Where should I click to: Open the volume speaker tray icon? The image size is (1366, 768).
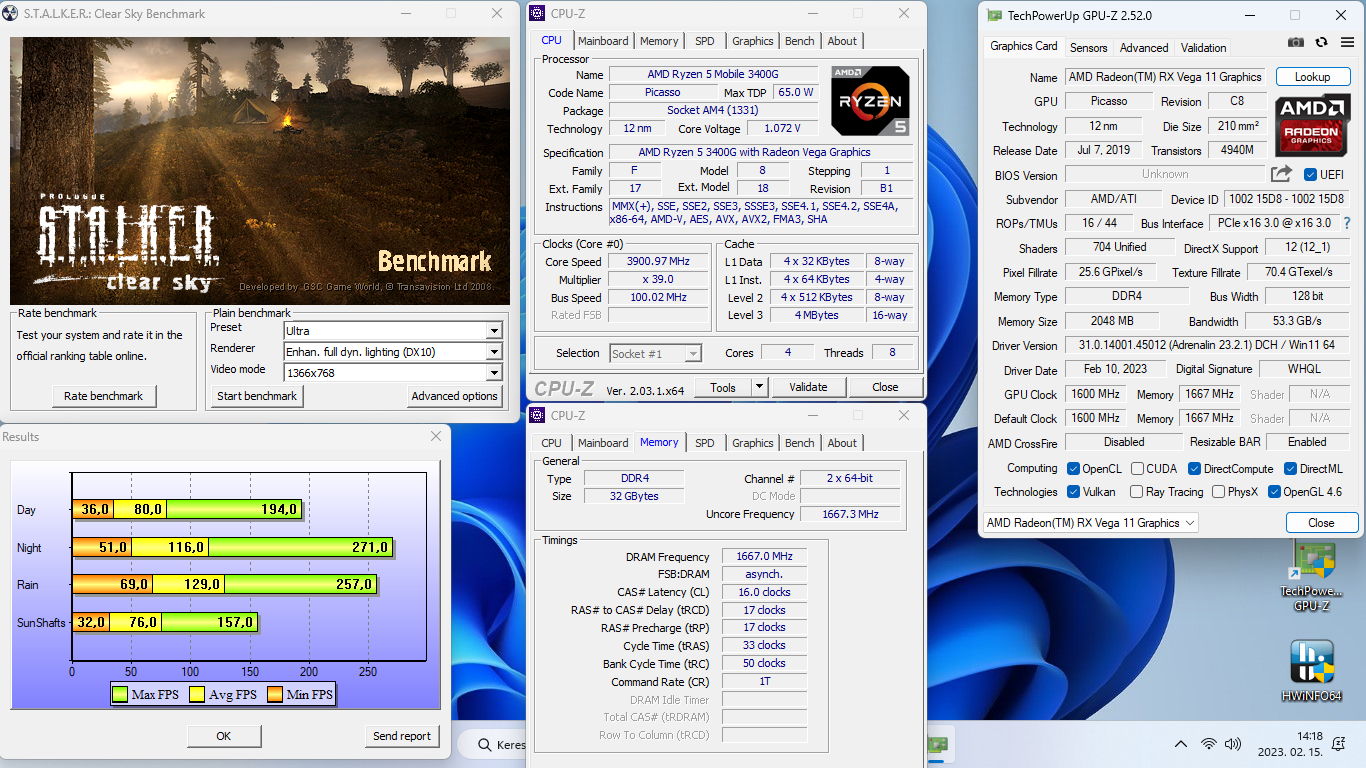pos(1233,744)
